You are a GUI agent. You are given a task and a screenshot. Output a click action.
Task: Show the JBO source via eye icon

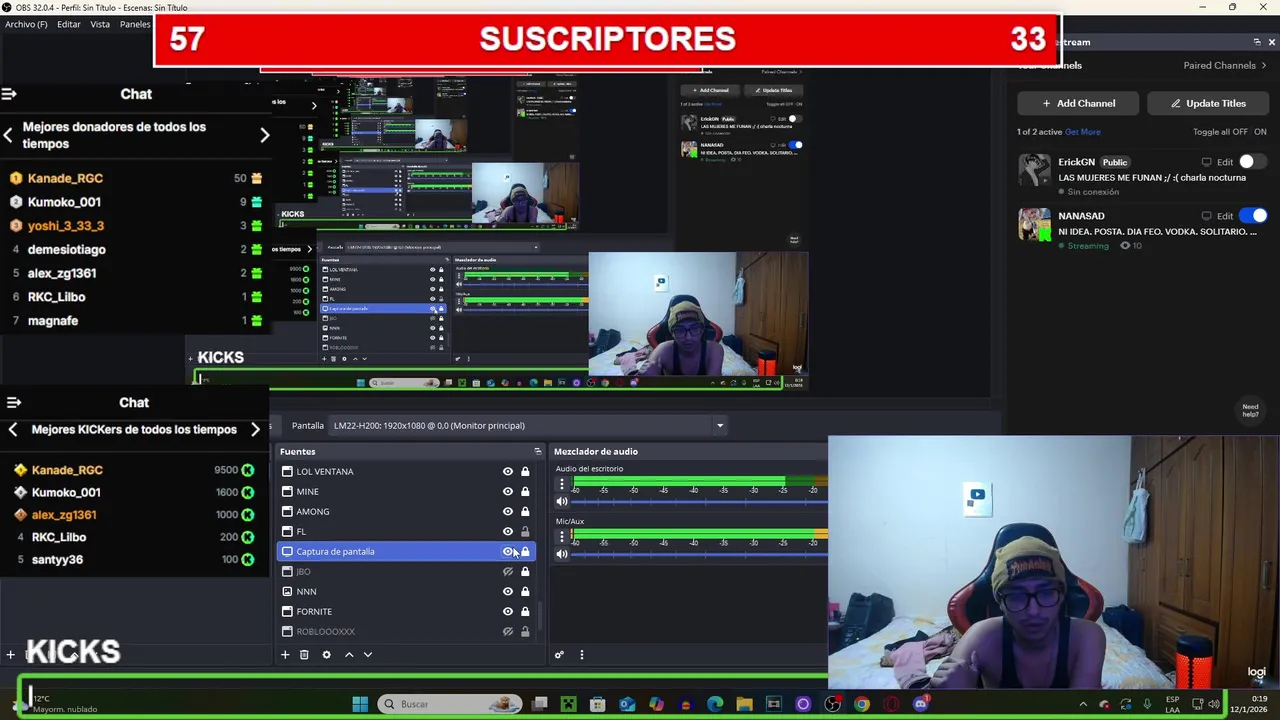coord(508,572)
